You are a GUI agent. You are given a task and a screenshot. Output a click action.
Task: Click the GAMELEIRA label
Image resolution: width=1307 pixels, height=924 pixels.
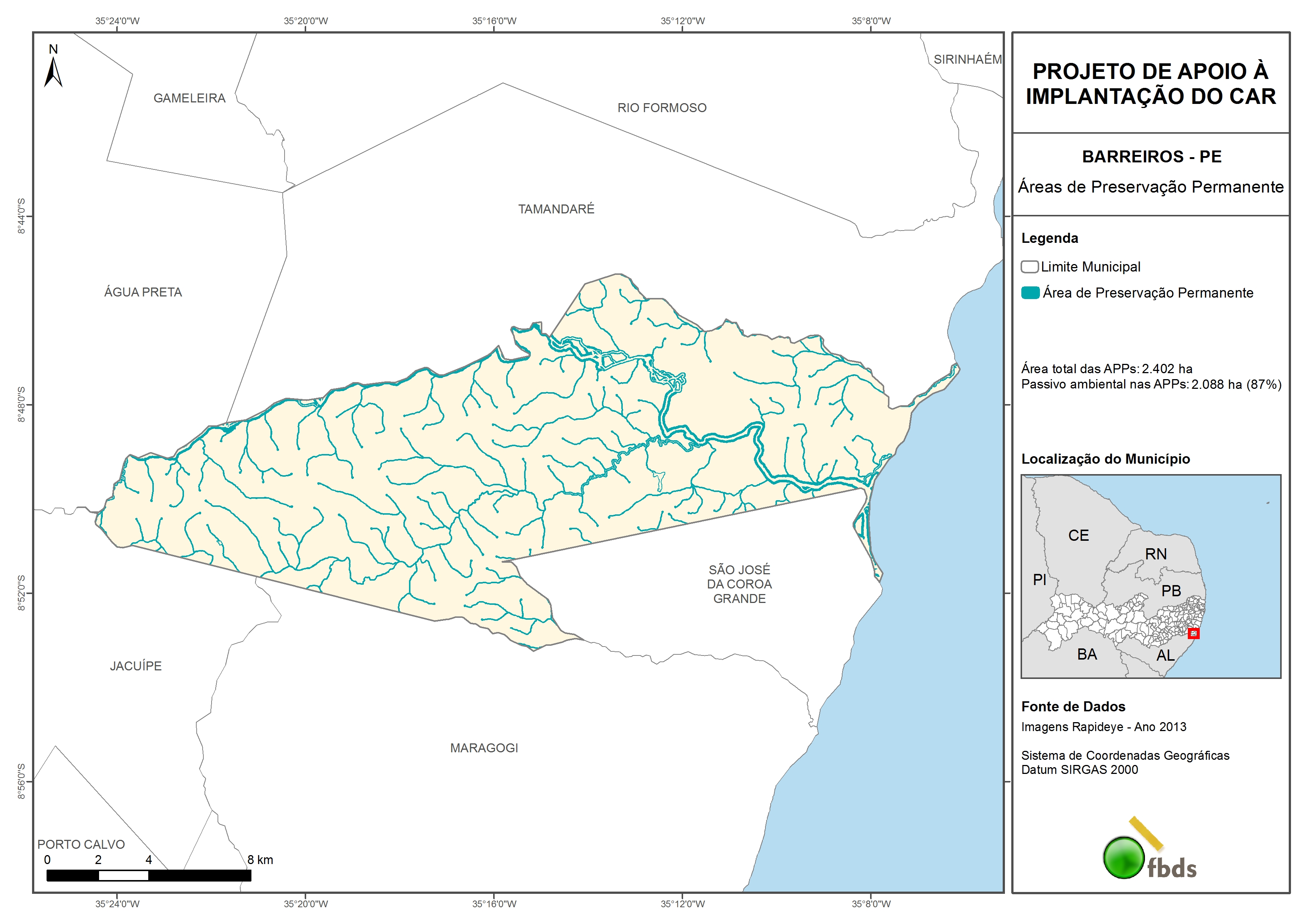[x=189, y=98]
